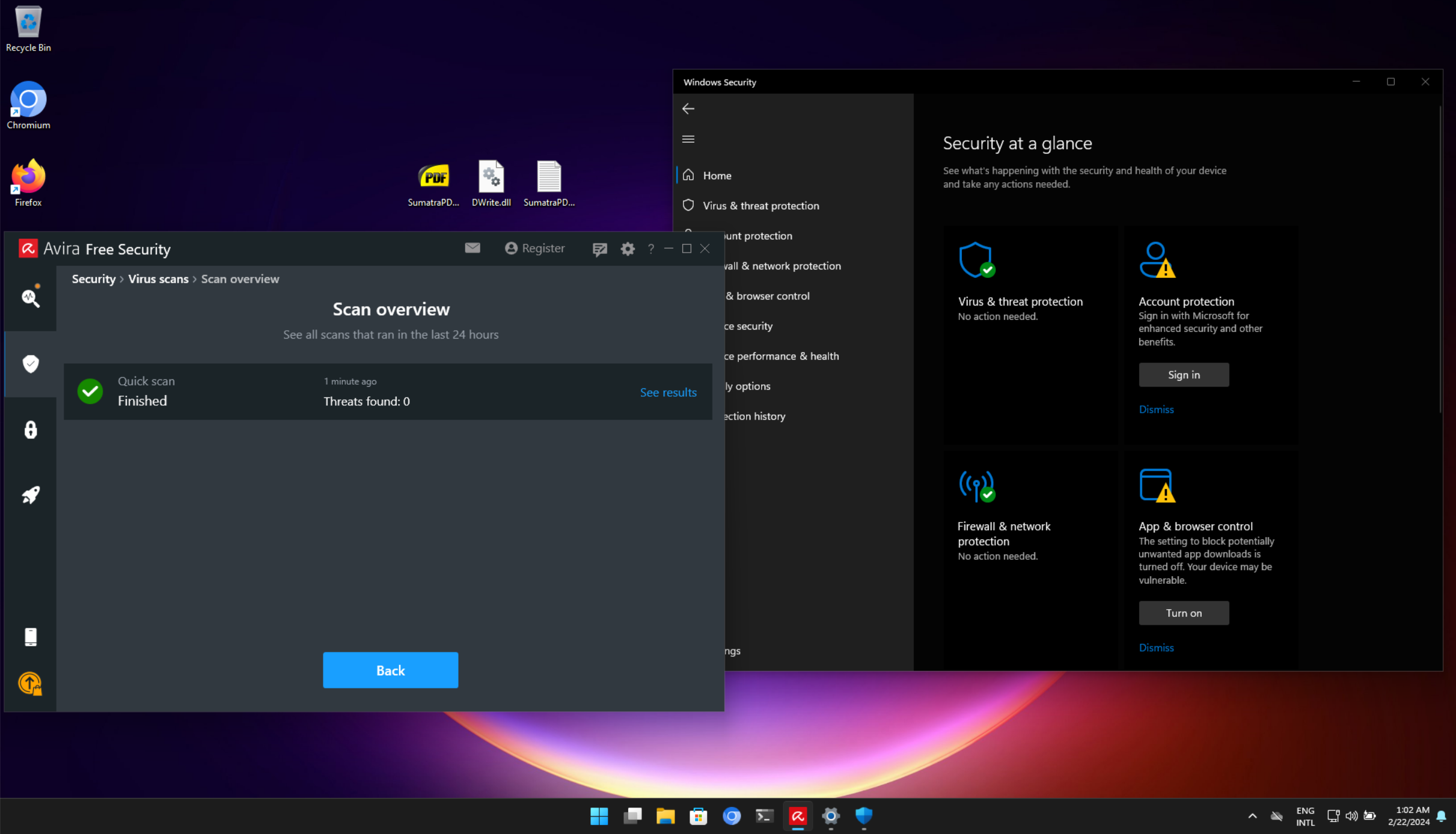This screenshot has width=1456, height=834.
Task: Go to Virus scans in breadcrumb
Action: click(158, 279)
